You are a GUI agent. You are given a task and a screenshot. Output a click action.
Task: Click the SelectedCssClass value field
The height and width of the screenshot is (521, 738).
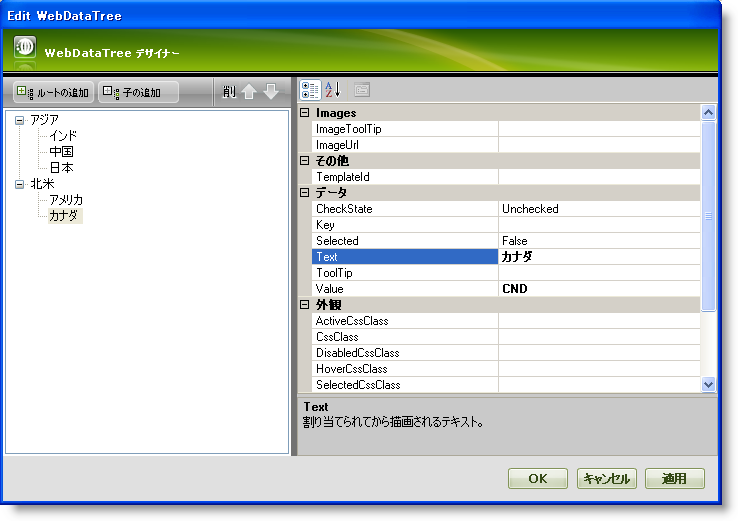pyautogui.click(x=599, y=385)
